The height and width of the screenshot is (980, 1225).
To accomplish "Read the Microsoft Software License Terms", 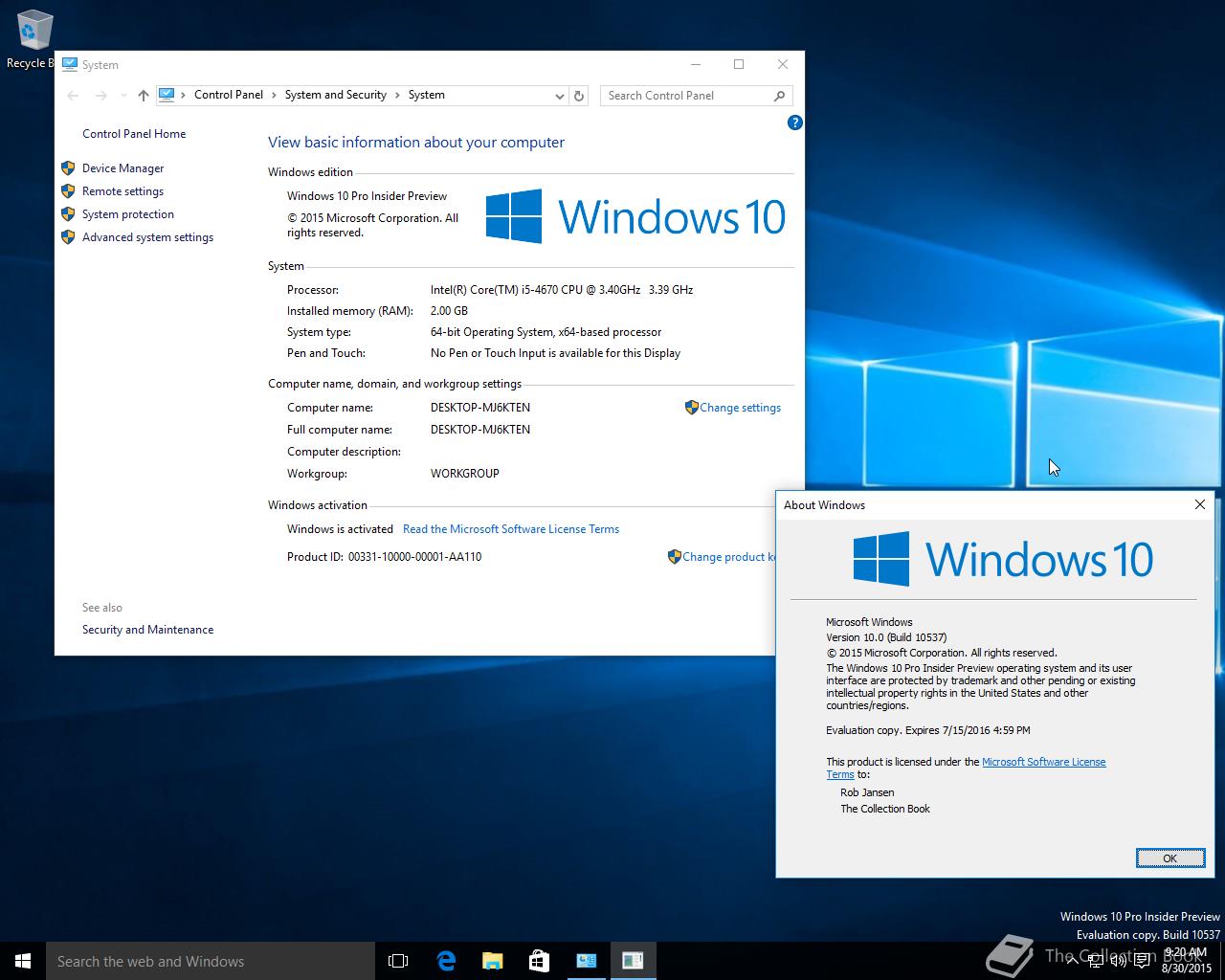I will [x=511, y=529].
